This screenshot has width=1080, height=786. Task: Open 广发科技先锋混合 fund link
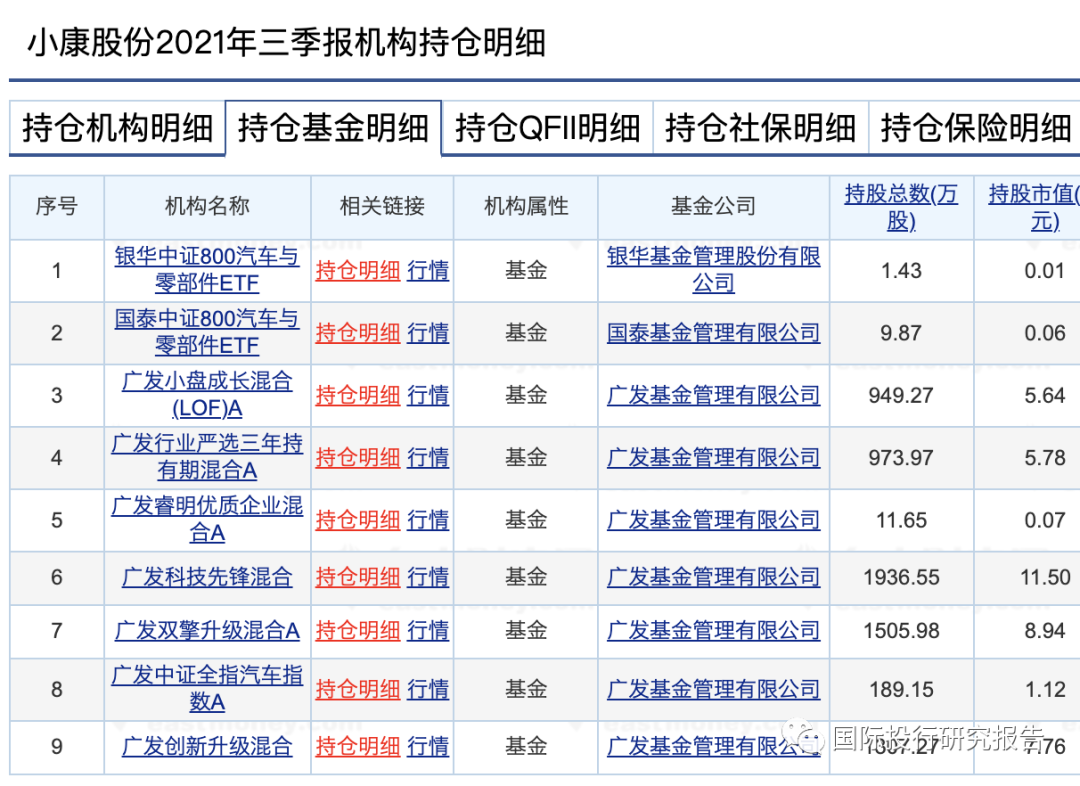207,577
